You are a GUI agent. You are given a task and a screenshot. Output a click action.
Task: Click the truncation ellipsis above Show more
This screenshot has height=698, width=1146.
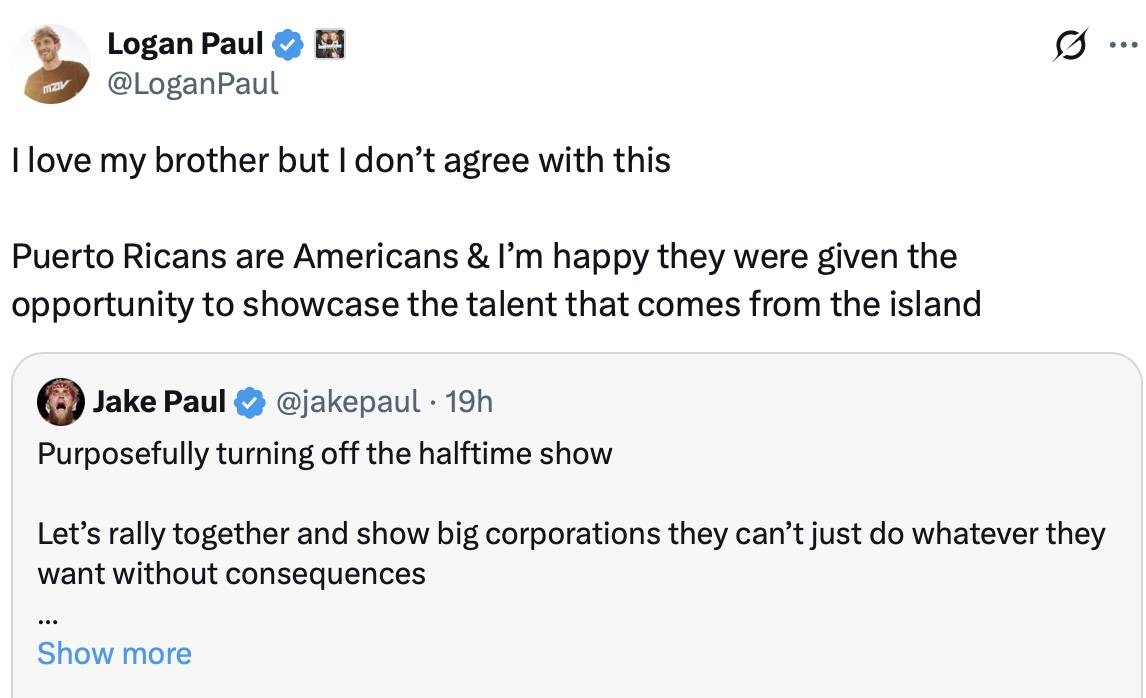point(46,618)
